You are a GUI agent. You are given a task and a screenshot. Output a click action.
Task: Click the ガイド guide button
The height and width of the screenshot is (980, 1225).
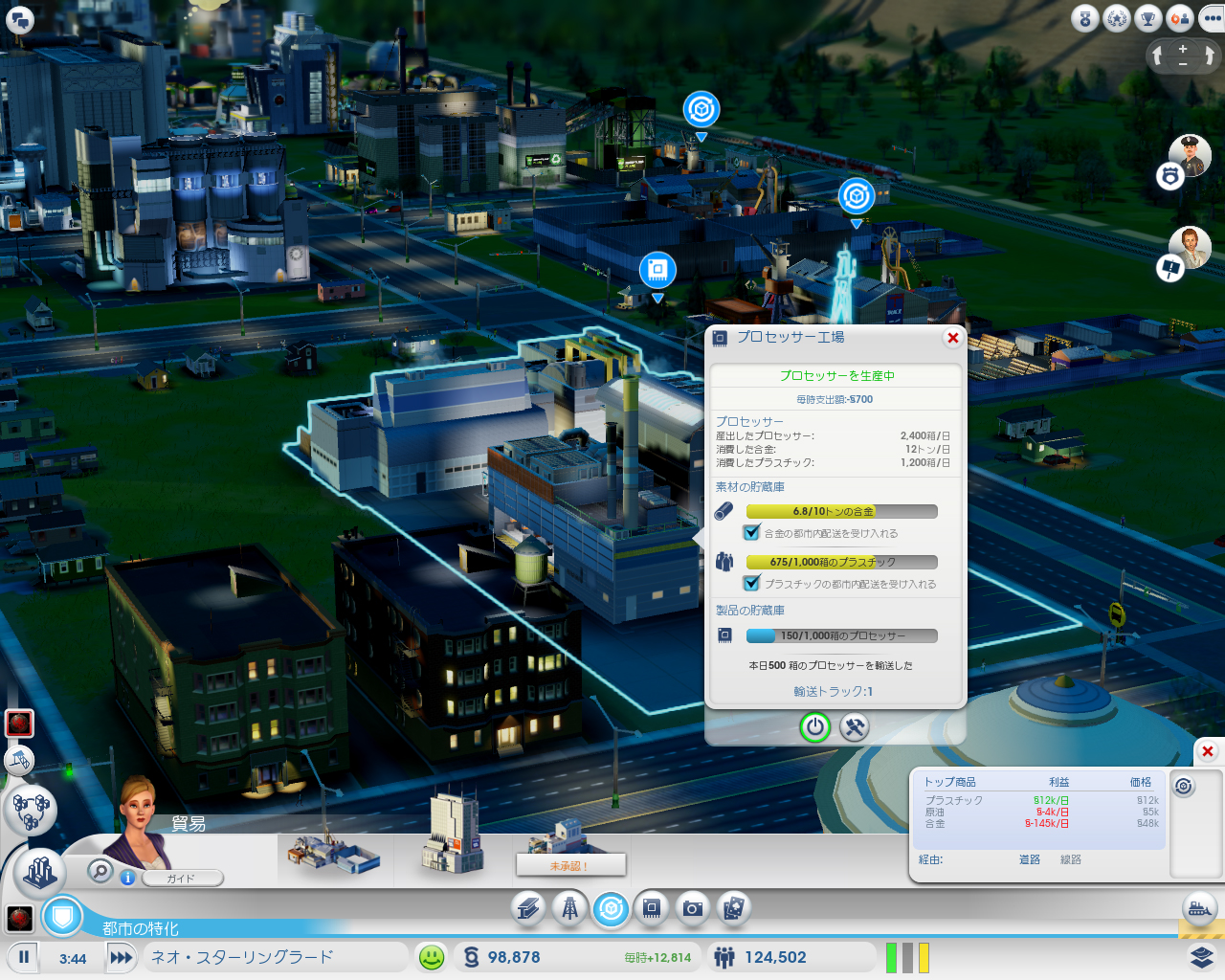[182, 878]
